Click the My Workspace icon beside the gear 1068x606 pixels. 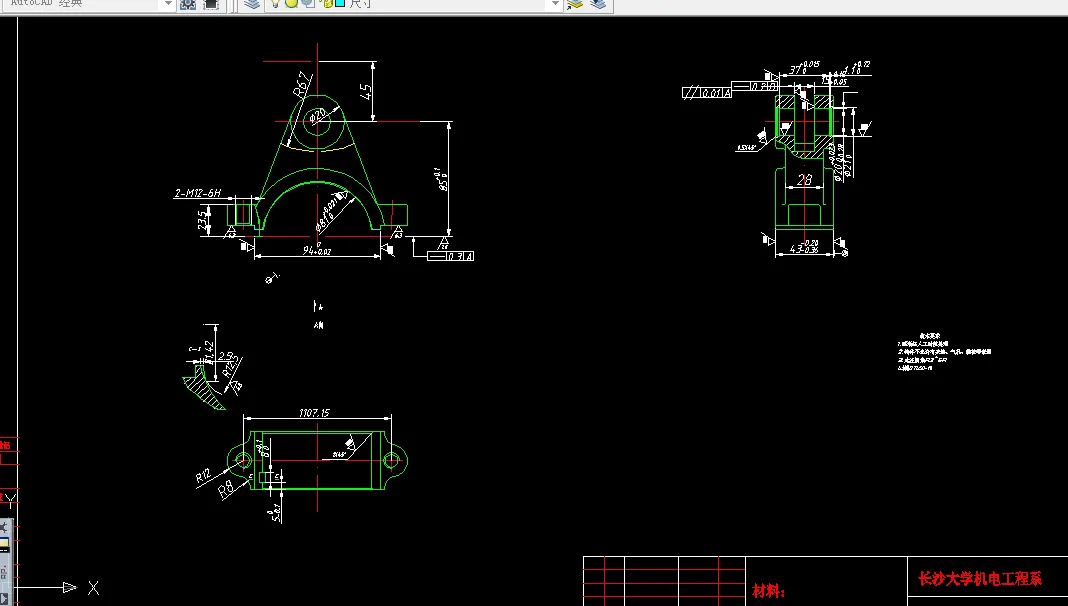pos(211,5)
